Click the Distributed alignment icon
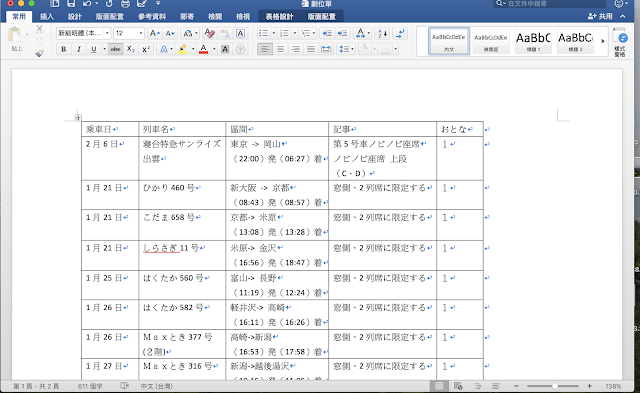The height and width of the screenshot is (393, 640). click(x=326, y=49)
